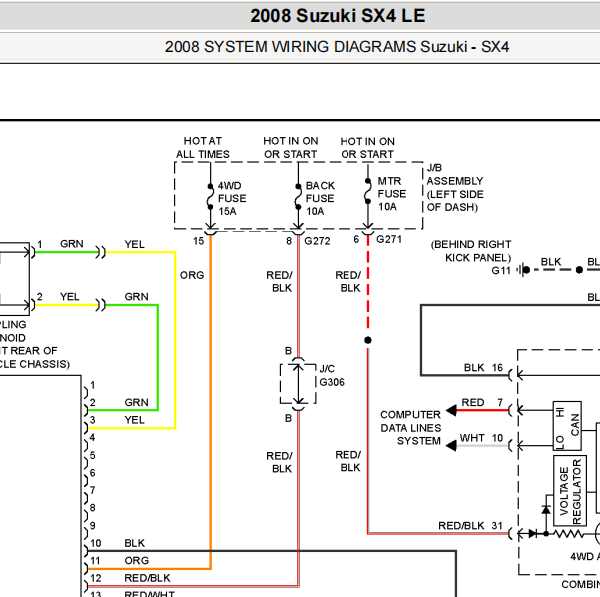Click the "WHT 10" wire label

[481, 438]
